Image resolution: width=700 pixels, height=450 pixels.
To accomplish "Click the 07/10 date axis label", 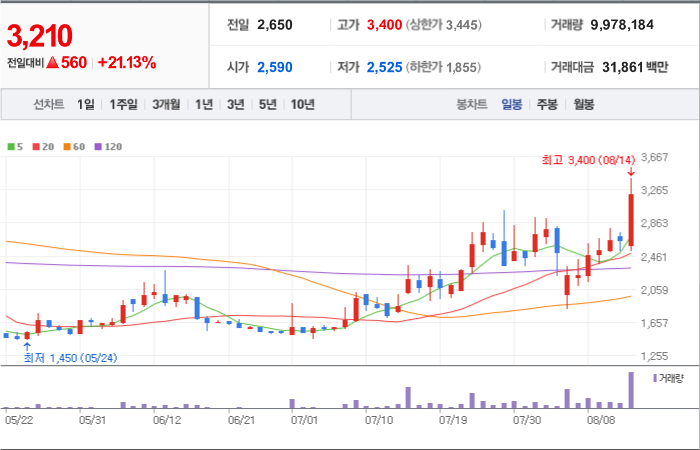I will click(379, 421).
